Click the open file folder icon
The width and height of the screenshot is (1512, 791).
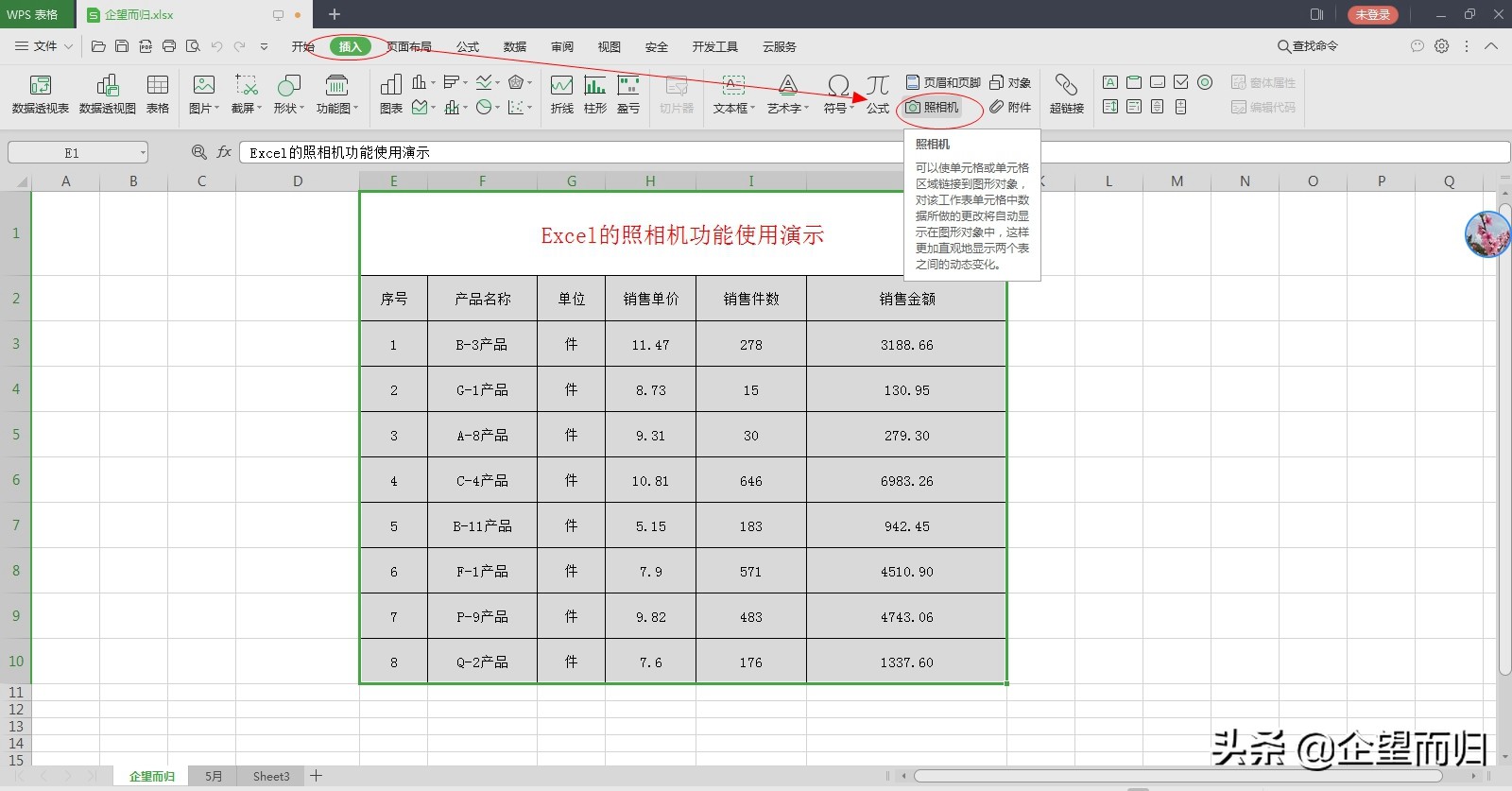98,45
